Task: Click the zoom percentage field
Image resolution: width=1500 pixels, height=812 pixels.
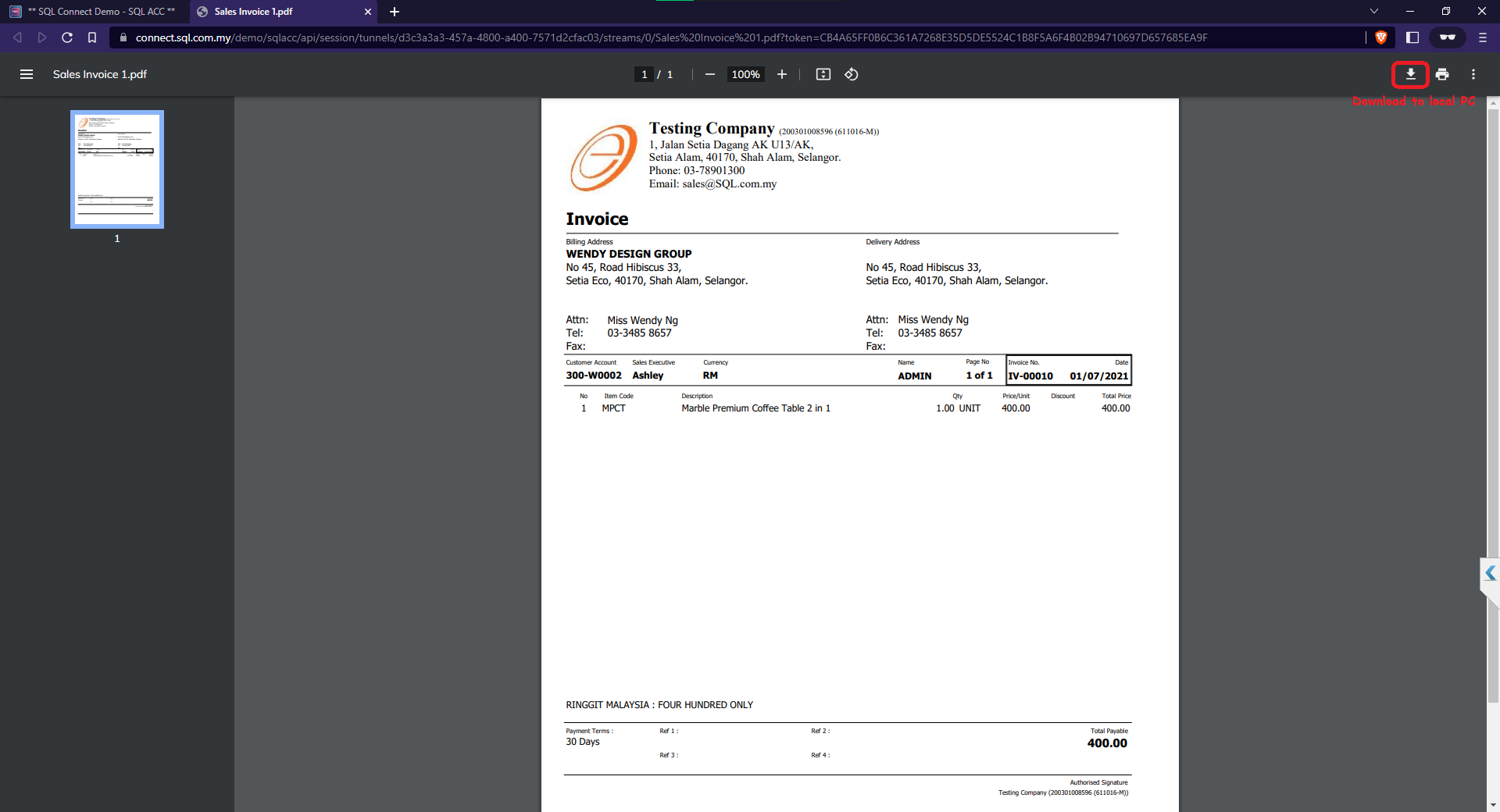Action: 745,74
